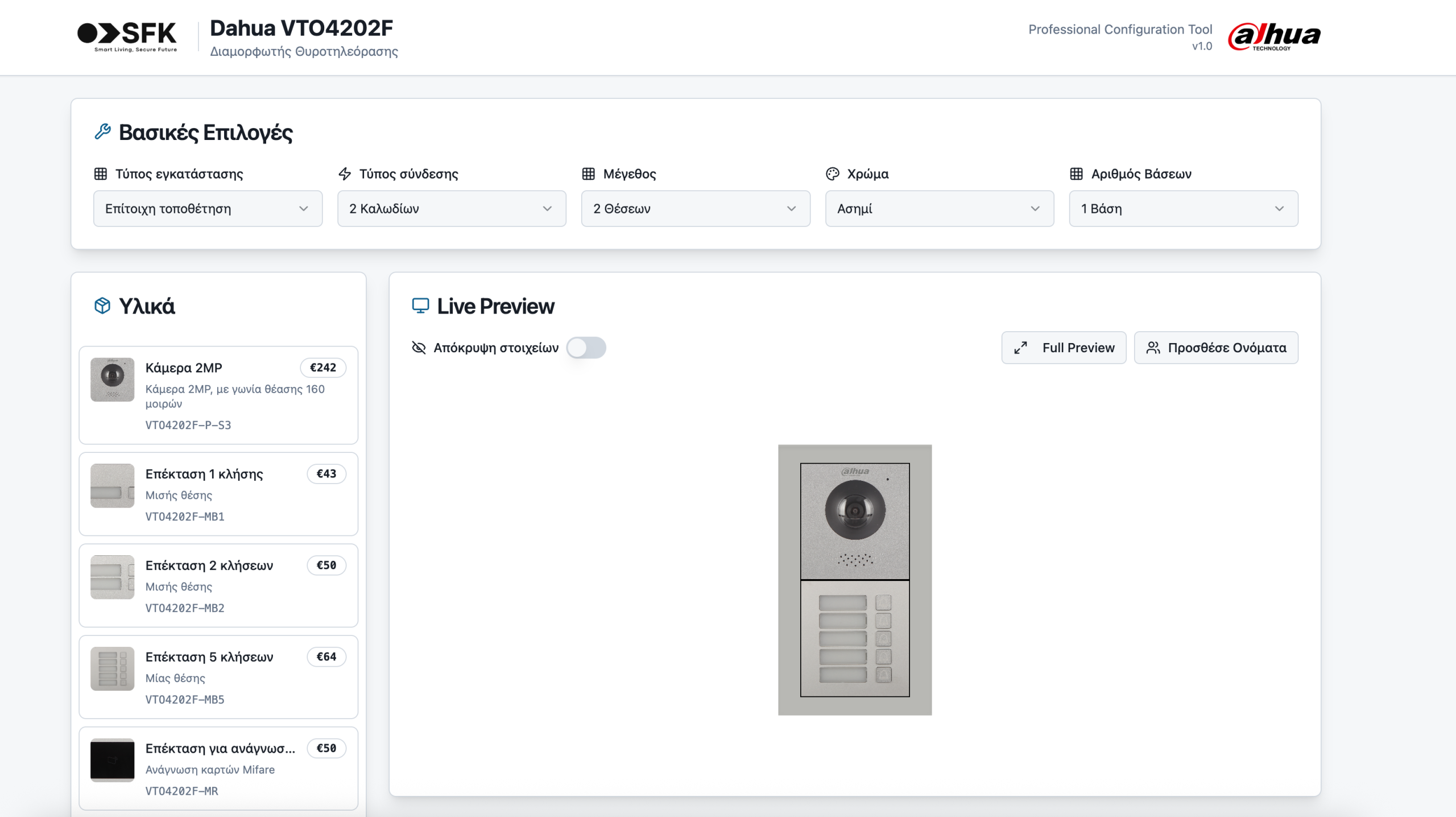Click the camera module in the live preview

(855, 521)
